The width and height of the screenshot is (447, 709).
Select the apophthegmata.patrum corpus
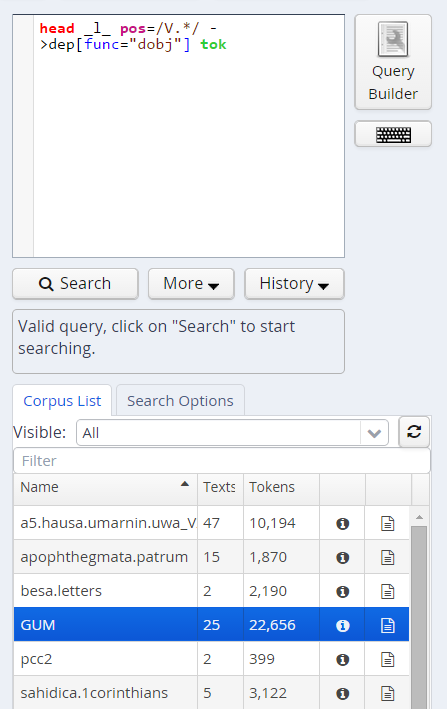(x=211, y=557)
